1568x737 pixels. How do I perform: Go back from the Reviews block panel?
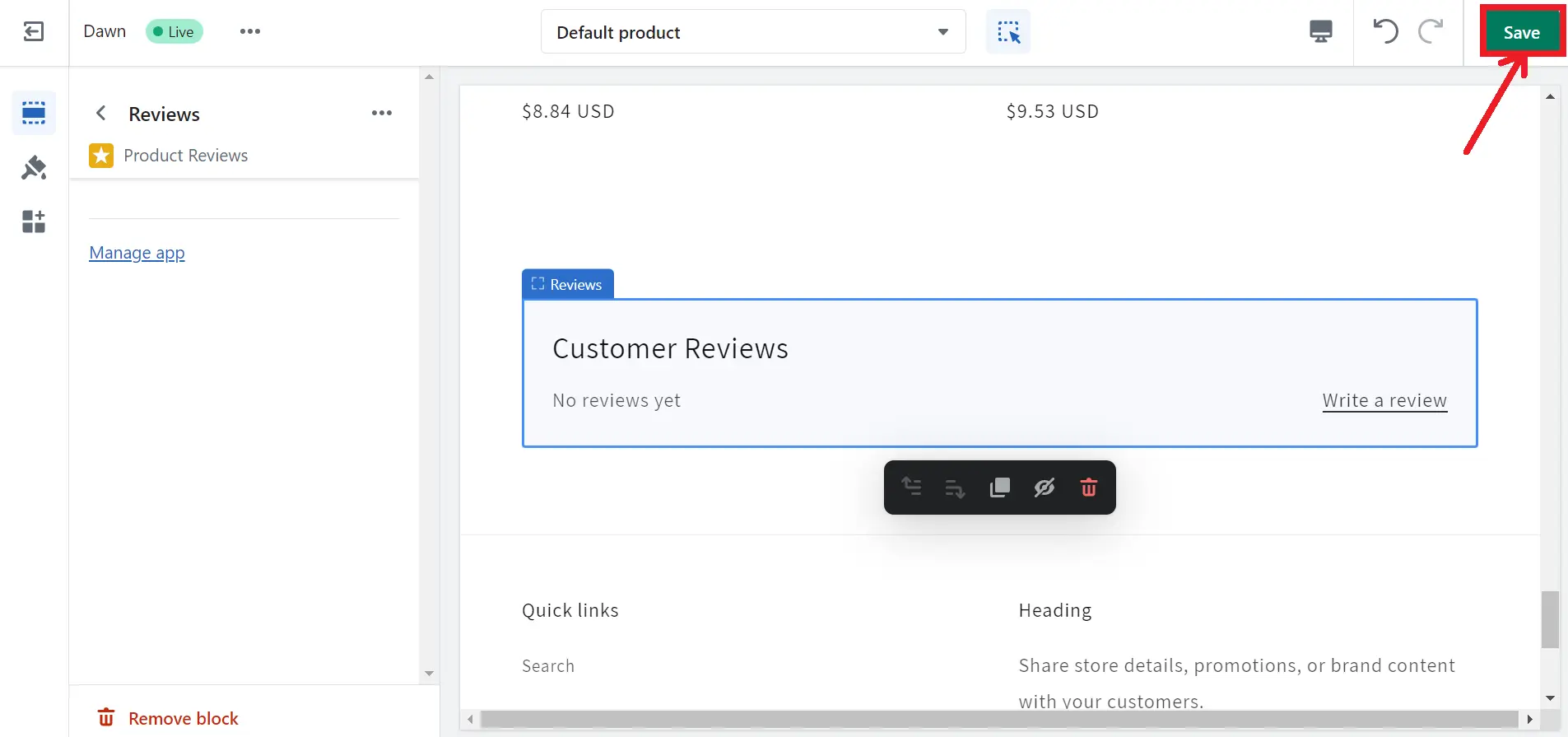pyautogui.click(x=101, y=113)
